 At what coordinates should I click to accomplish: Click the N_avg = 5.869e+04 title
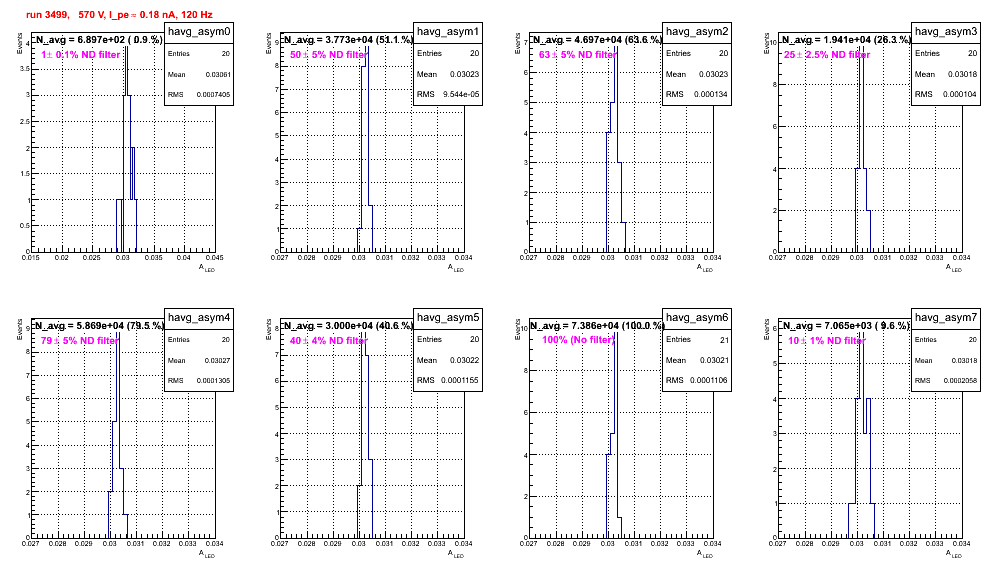point(100,326)
